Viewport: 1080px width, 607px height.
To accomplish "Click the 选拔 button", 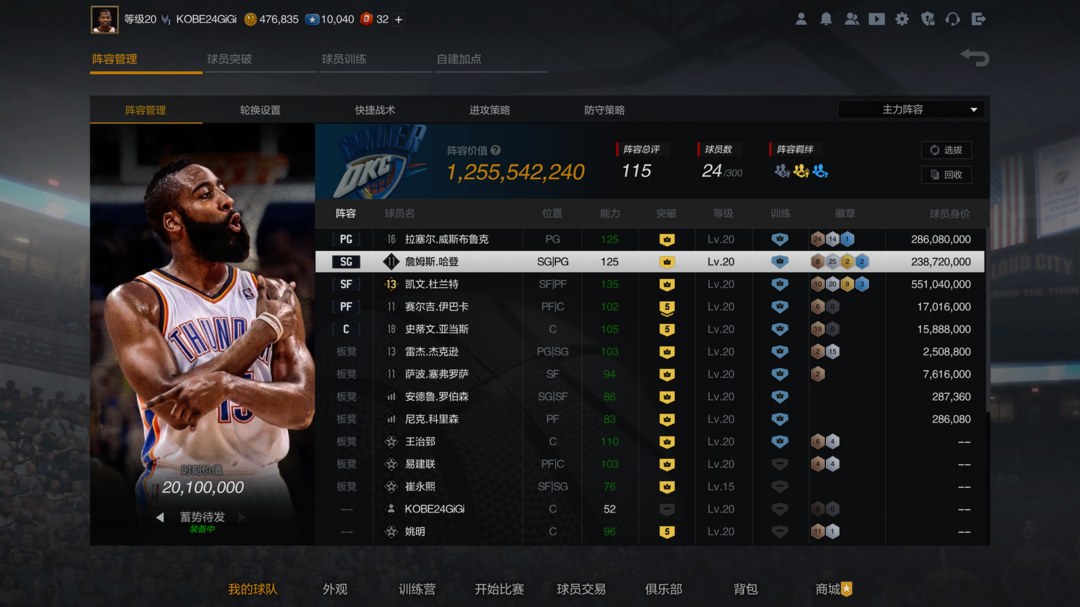I will (x=946, y=150).
